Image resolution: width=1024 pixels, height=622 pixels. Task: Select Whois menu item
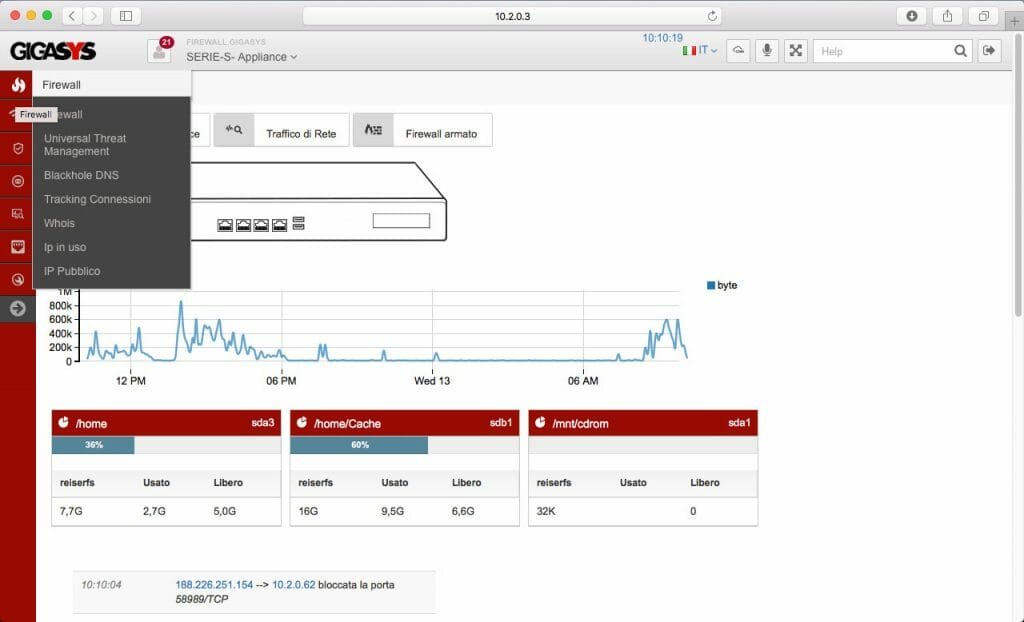(x=59, y=223)
